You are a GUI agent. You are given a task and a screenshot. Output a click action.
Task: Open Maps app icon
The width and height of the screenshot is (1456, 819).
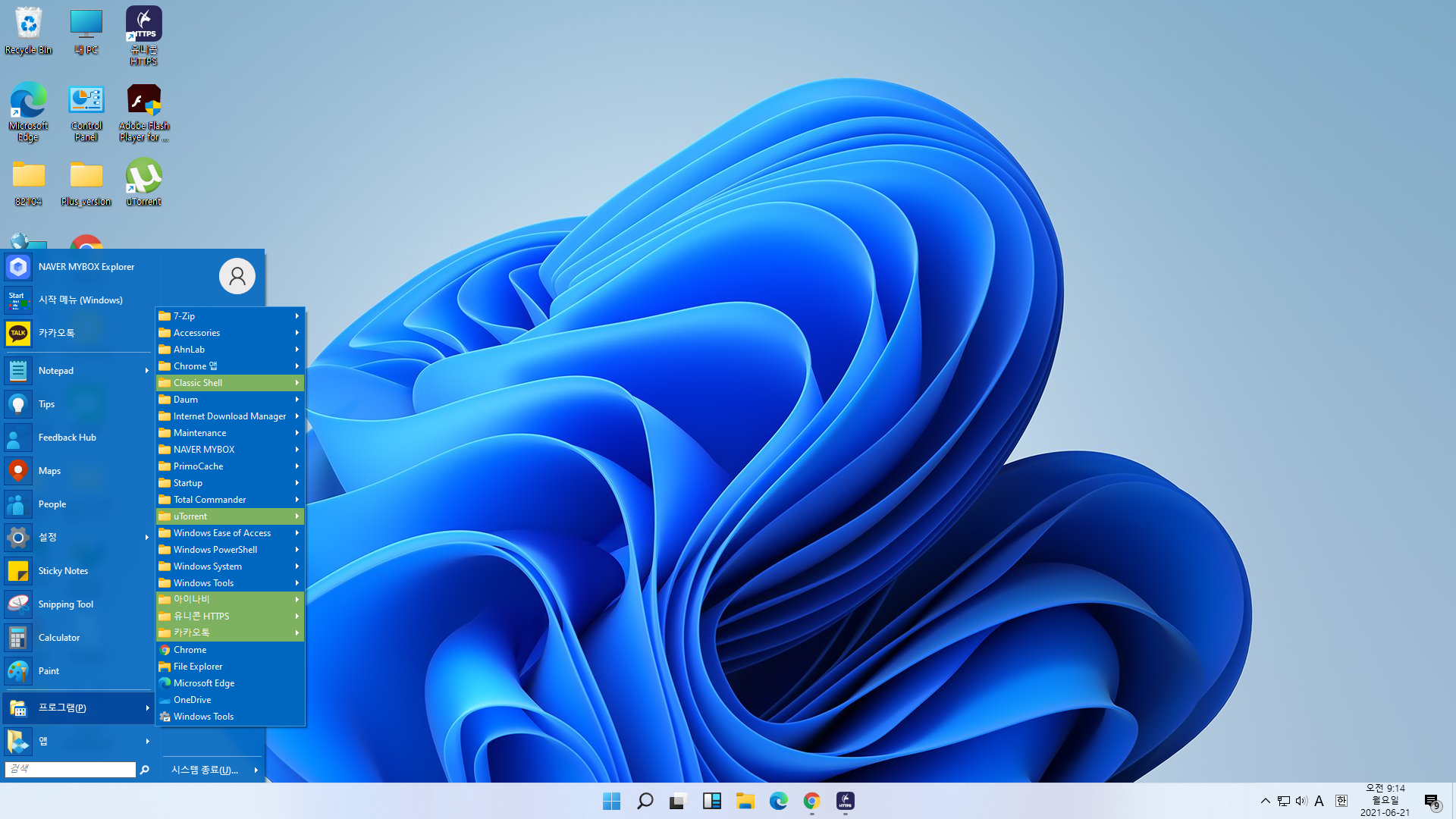coord(18,471)
